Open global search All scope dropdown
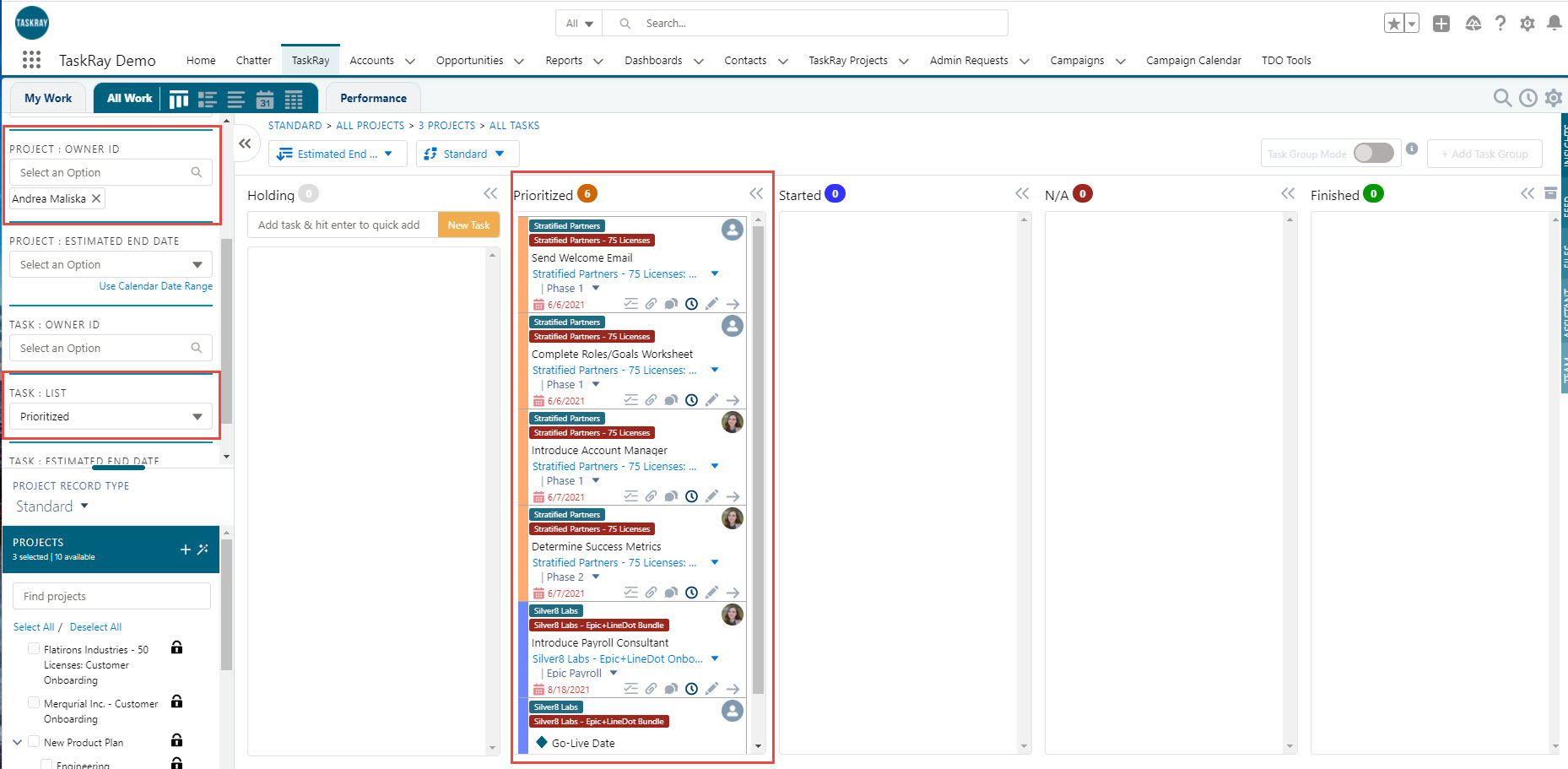The width and height of the screenshot is (1568, 769). click(579, 24)
